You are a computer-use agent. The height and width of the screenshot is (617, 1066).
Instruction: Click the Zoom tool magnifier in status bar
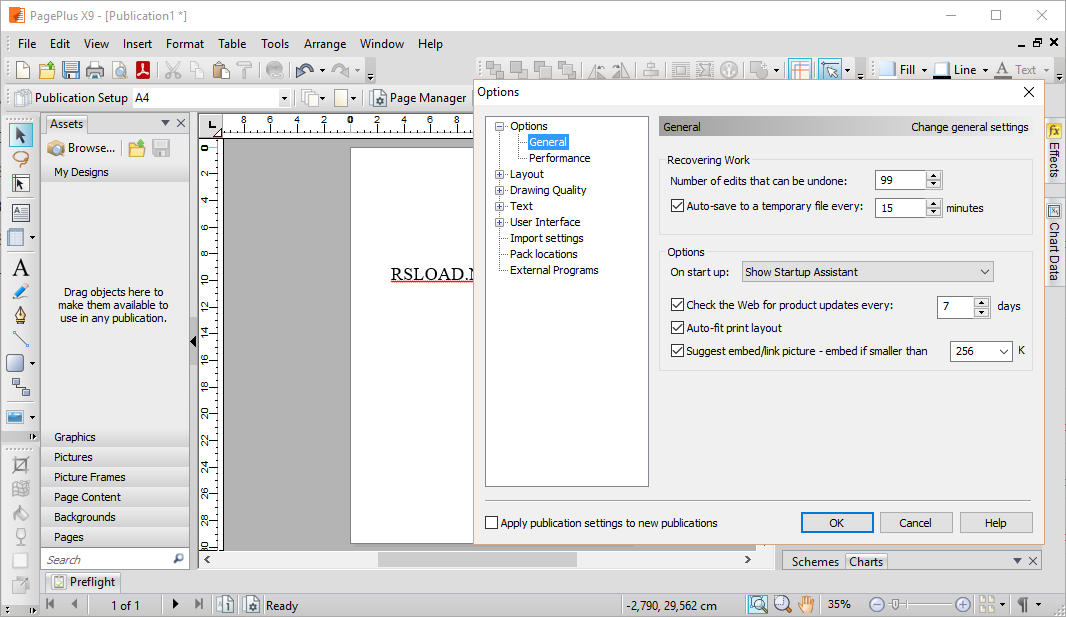pyautogui.click(x=783, y=604)
